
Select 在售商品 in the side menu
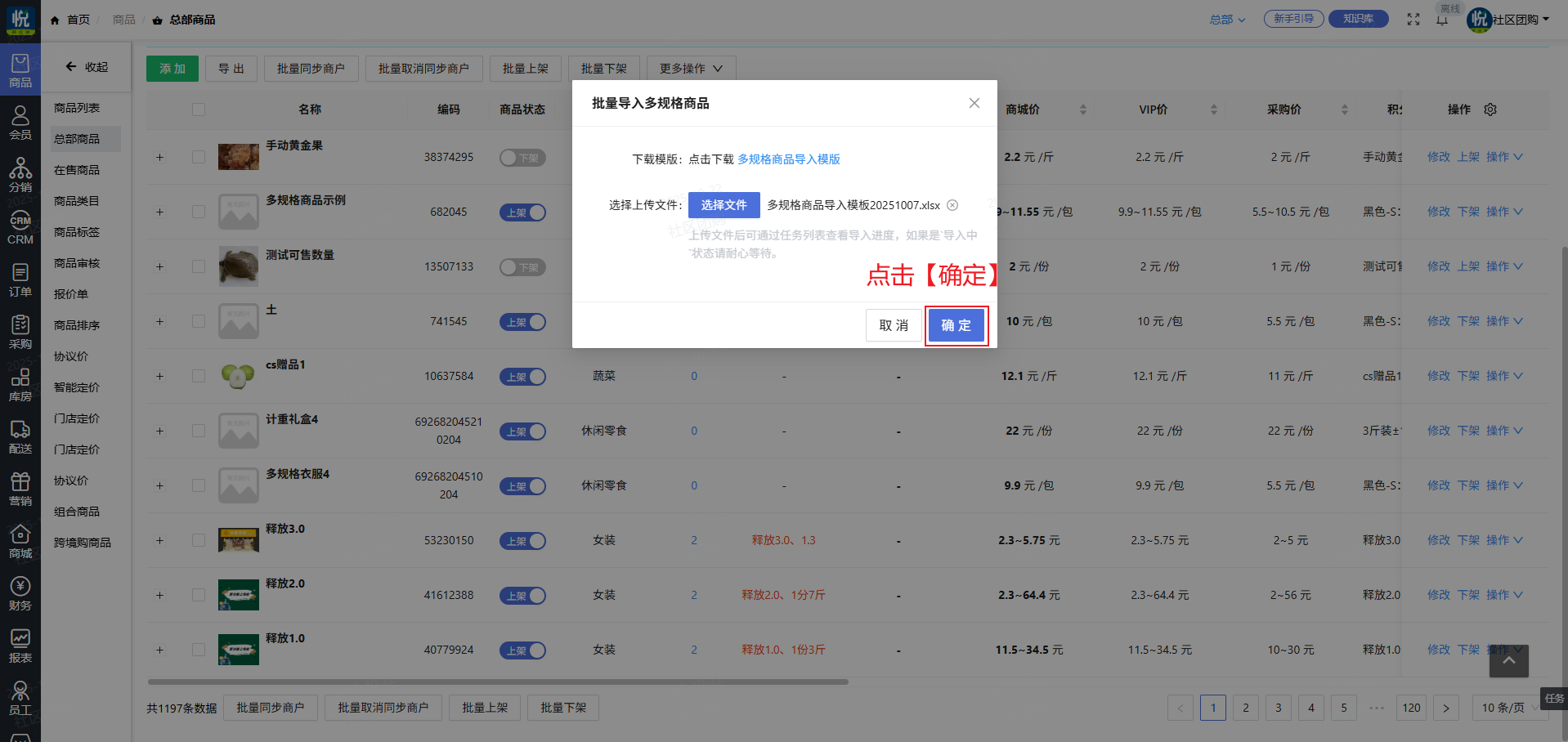pos(77,170)
